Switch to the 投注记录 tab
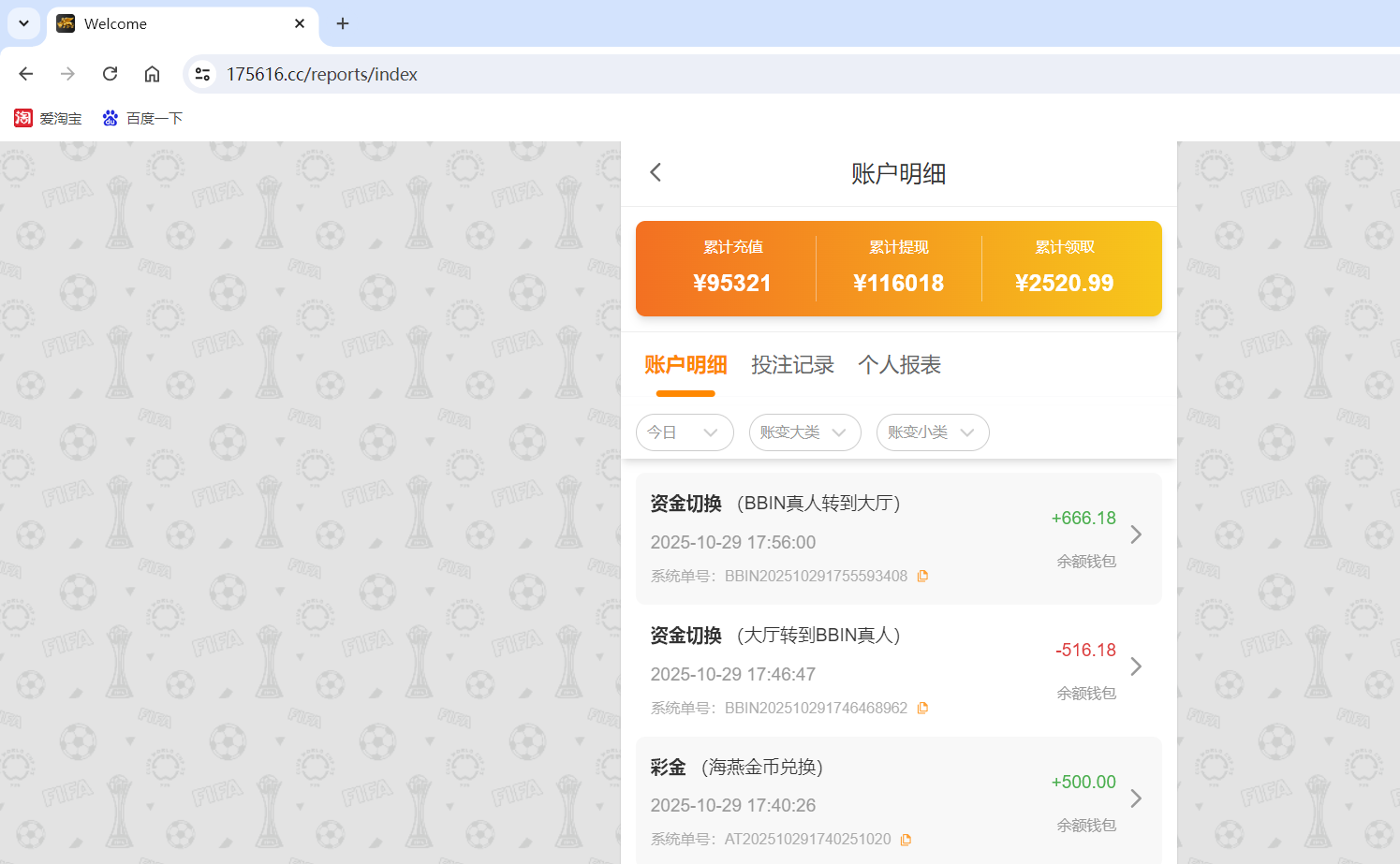The height and width of the screenshot is (864, 1400). point(792,365)
